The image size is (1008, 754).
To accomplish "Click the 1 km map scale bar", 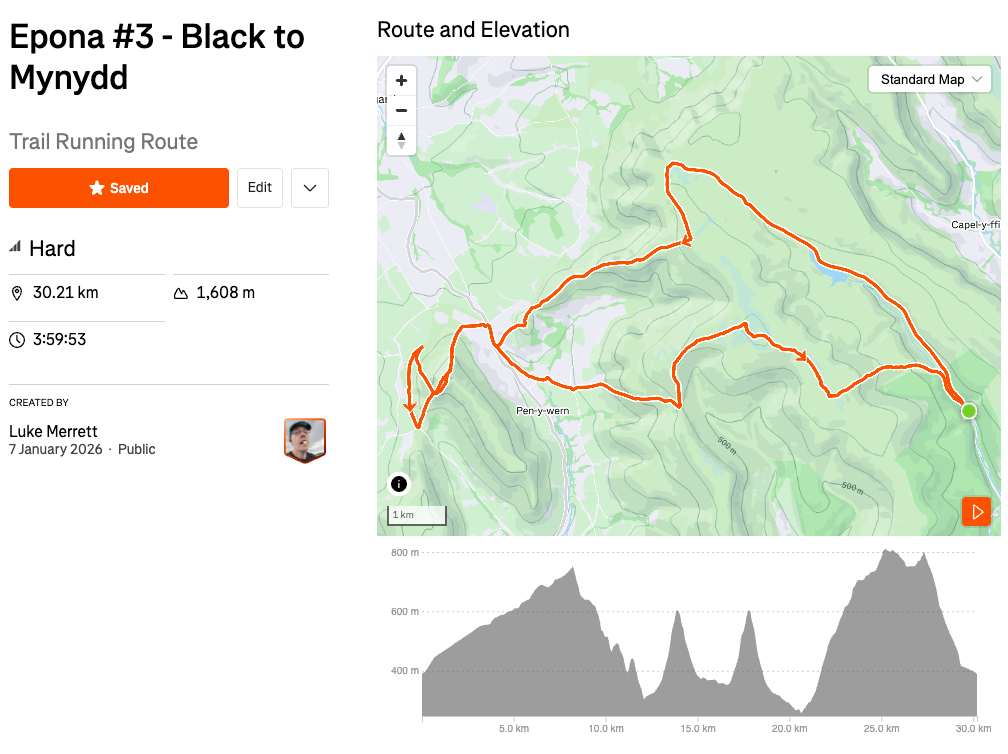I will [416, 516].
